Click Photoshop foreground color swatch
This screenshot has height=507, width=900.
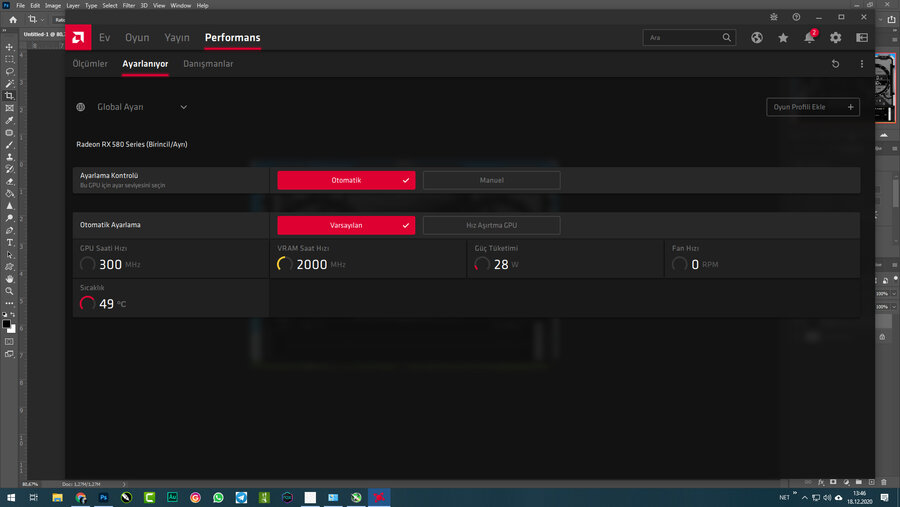point(6,324)
